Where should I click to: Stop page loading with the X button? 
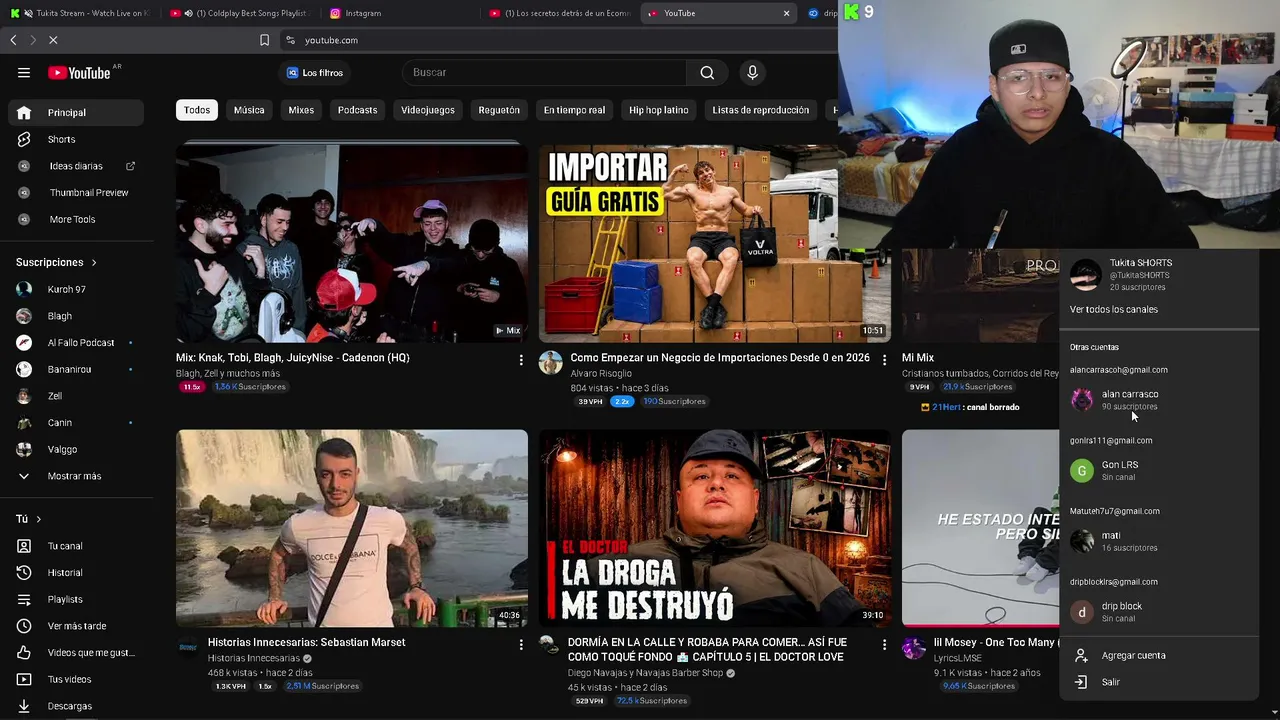[x=53, y=40]
